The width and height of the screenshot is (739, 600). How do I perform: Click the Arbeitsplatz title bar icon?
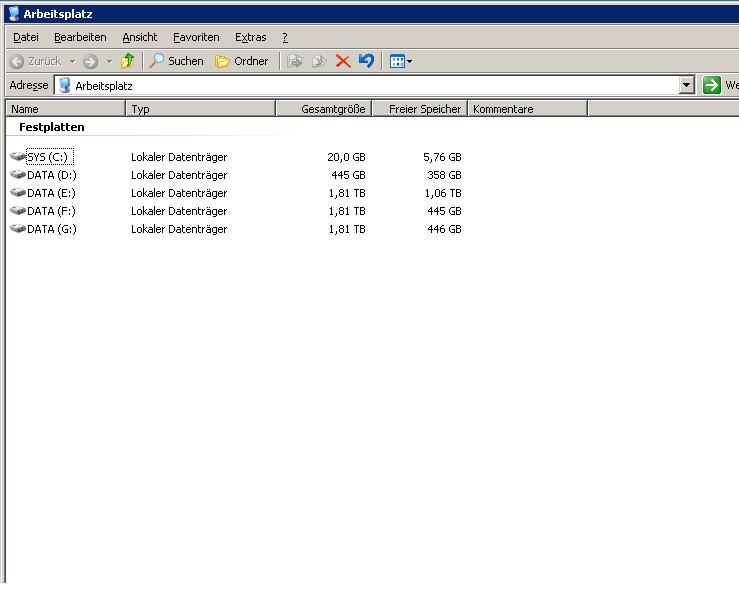tap(14, 14)
